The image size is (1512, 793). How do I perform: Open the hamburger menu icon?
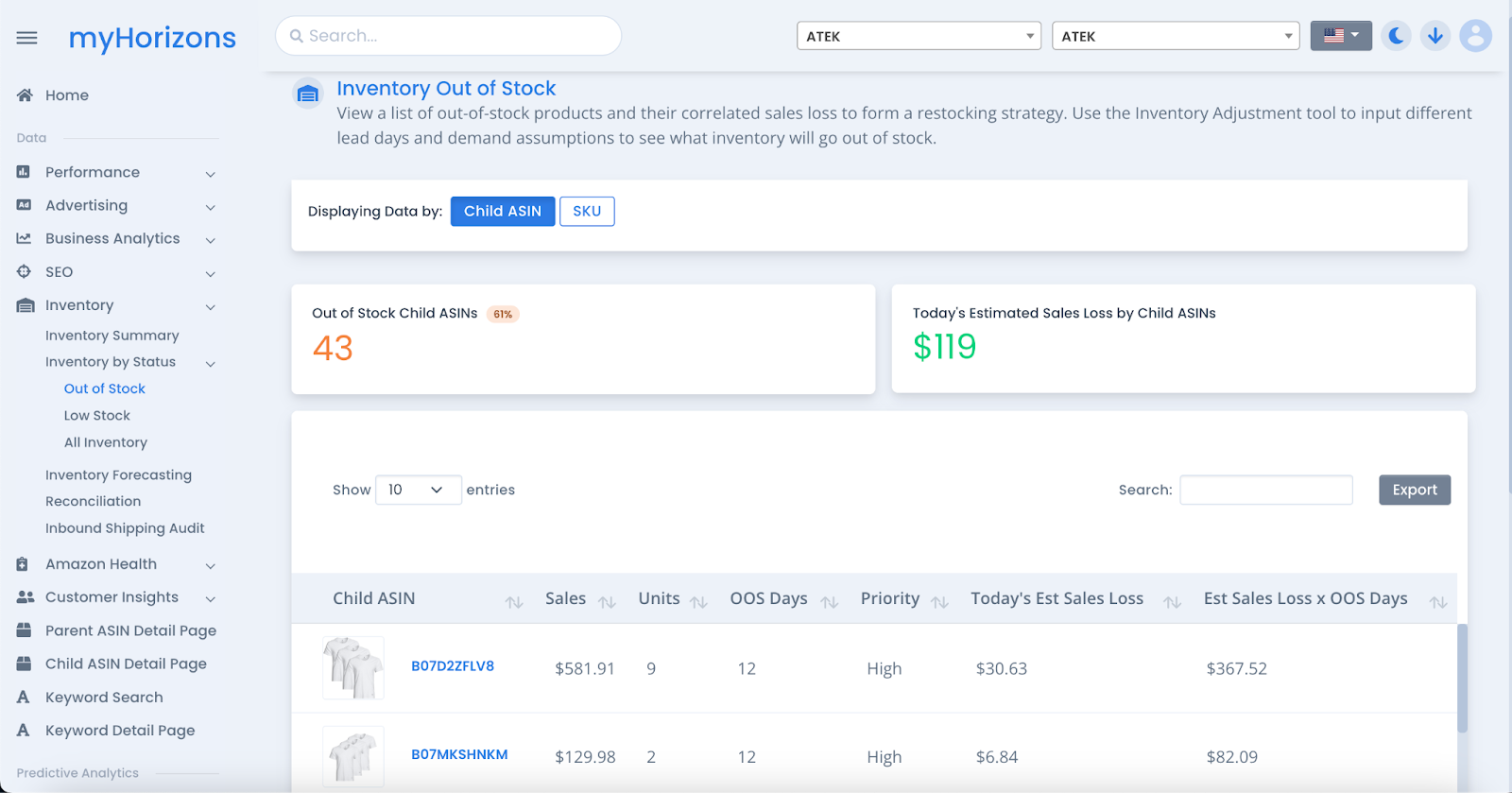click(x=26, y=38)
